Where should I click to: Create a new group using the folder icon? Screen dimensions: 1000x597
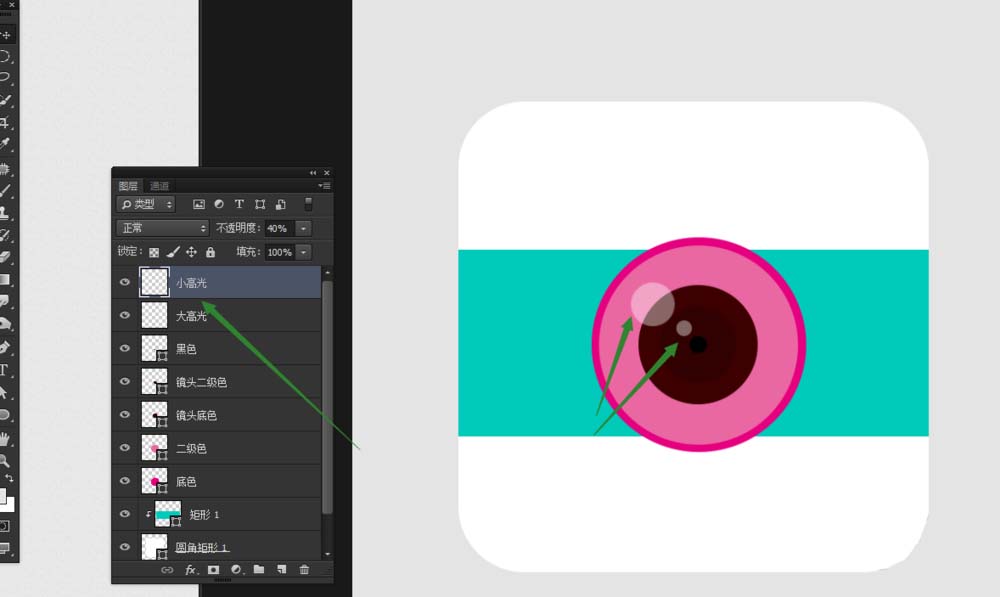coord(258,570)
